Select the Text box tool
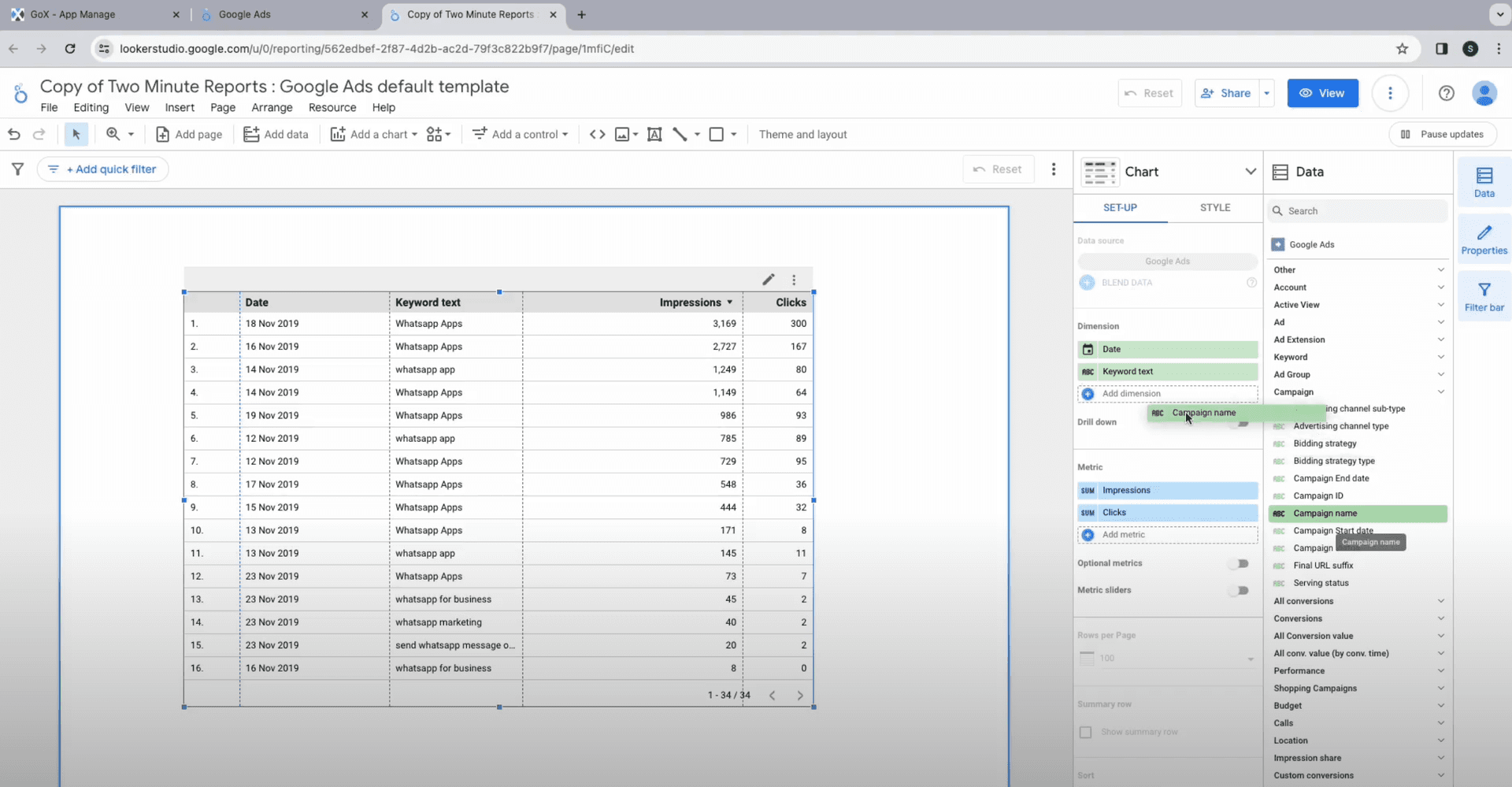 tap(654, 135)
